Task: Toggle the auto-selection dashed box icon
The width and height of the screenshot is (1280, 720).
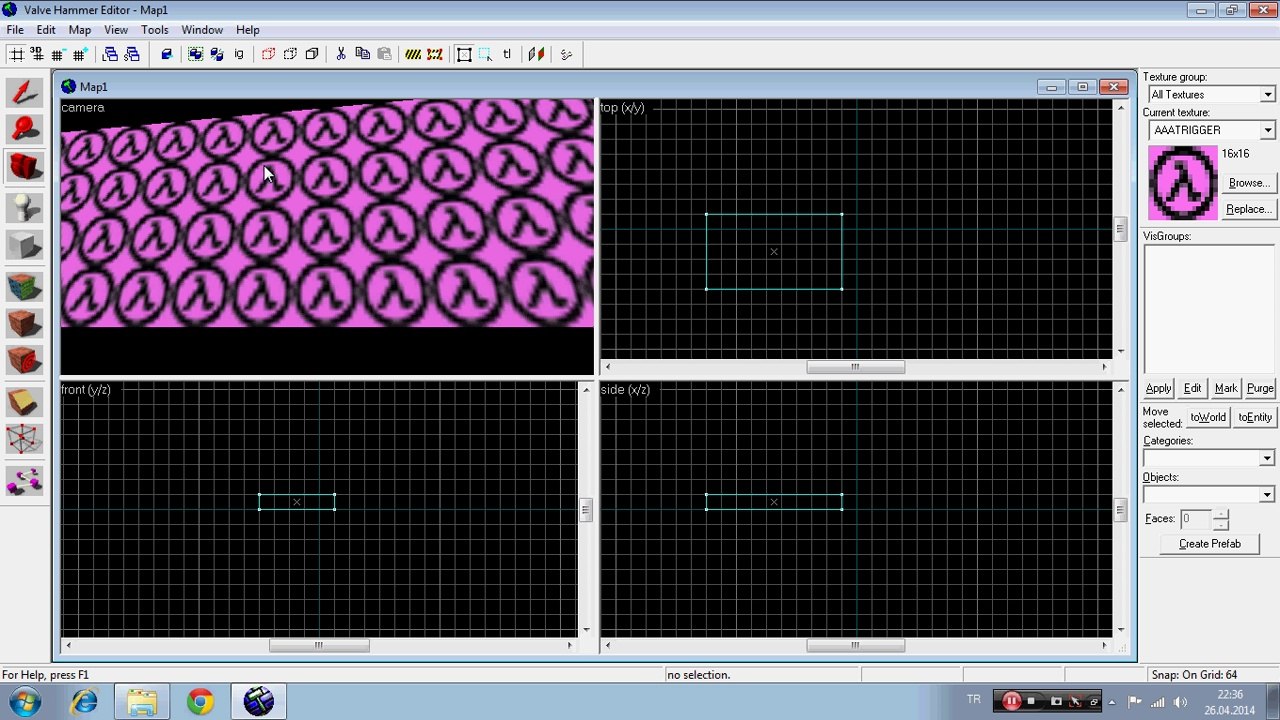Action: coord(485,54)
